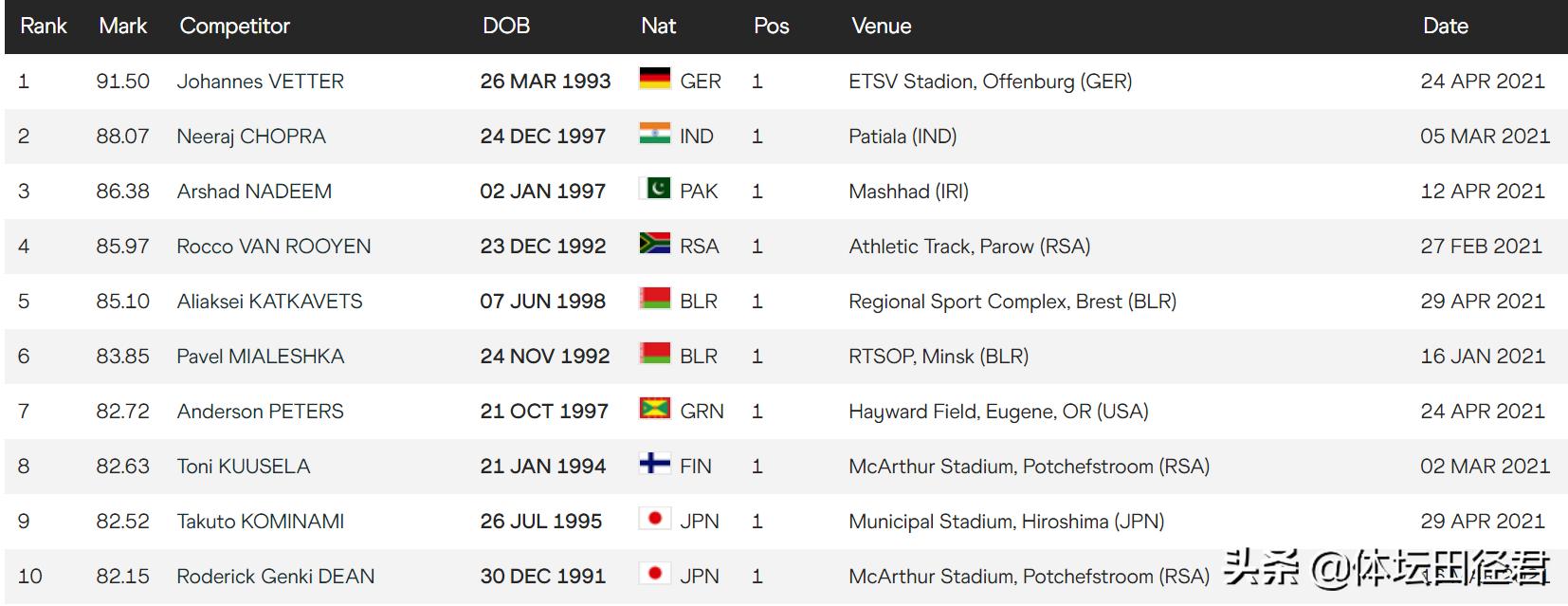This screenshot has height=606, width=1568.
Task: Click the Venue column header
Action: point(882,26)
